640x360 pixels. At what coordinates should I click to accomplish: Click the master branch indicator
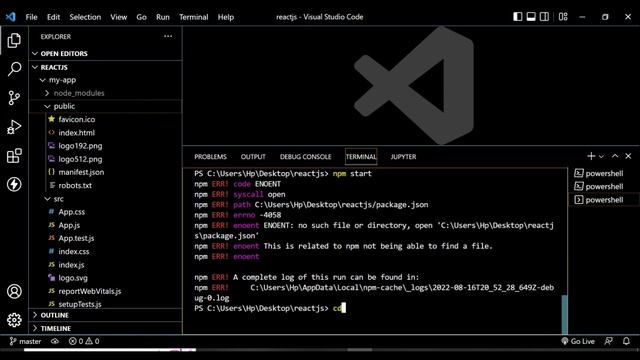click(x=25, y=341)
